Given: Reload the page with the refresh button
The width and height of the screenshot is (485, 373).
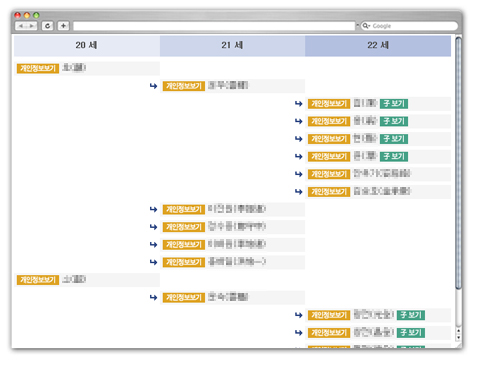Looking at the screenshot, I should (x=48, y=26).
